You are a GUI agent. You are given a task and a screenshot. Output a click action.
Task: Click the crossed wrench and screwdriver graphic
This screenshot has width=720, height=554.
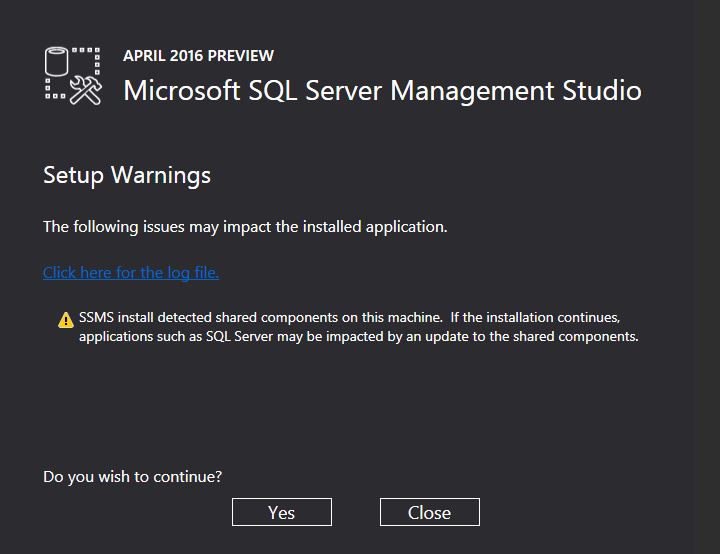coord(87,90)
